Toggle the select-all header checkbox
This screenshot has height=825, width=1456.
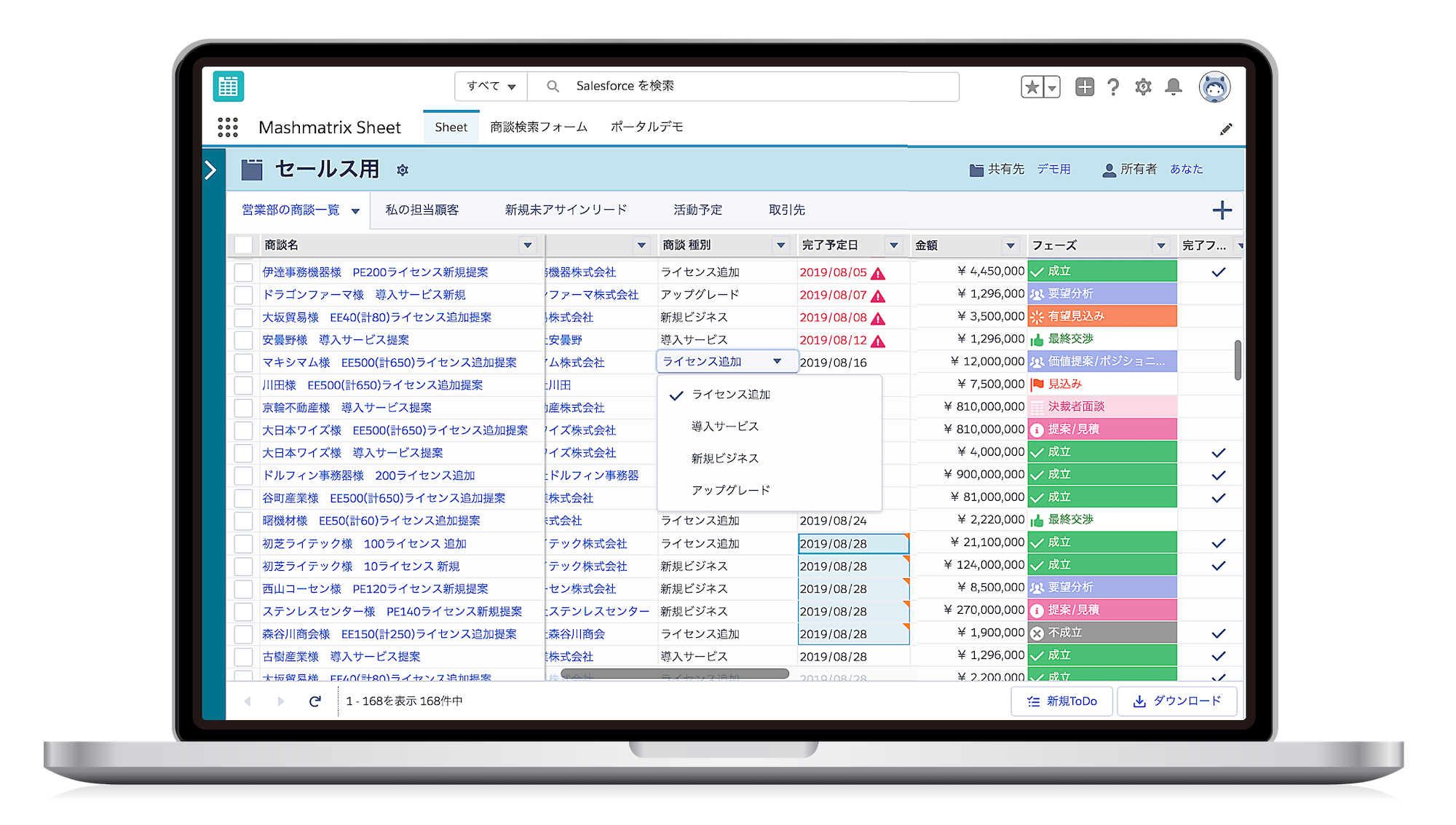[244, 245]
